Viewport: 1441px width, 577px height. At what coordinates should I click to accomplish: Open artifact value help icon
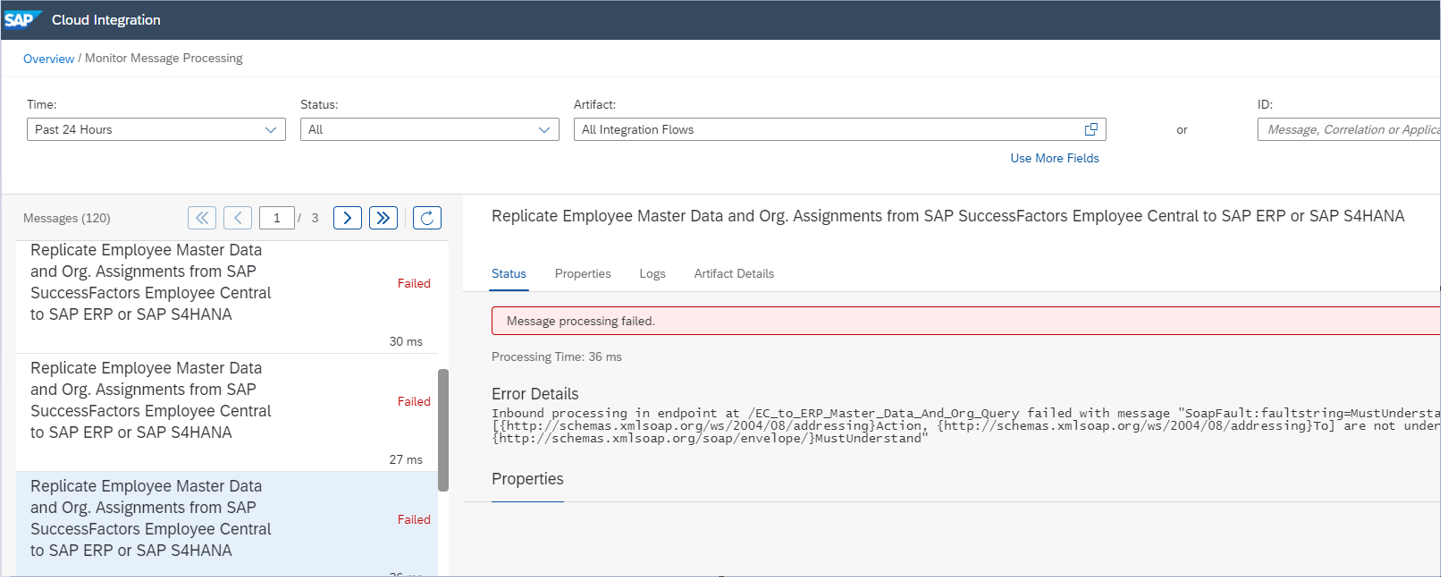click(1091, 129)
